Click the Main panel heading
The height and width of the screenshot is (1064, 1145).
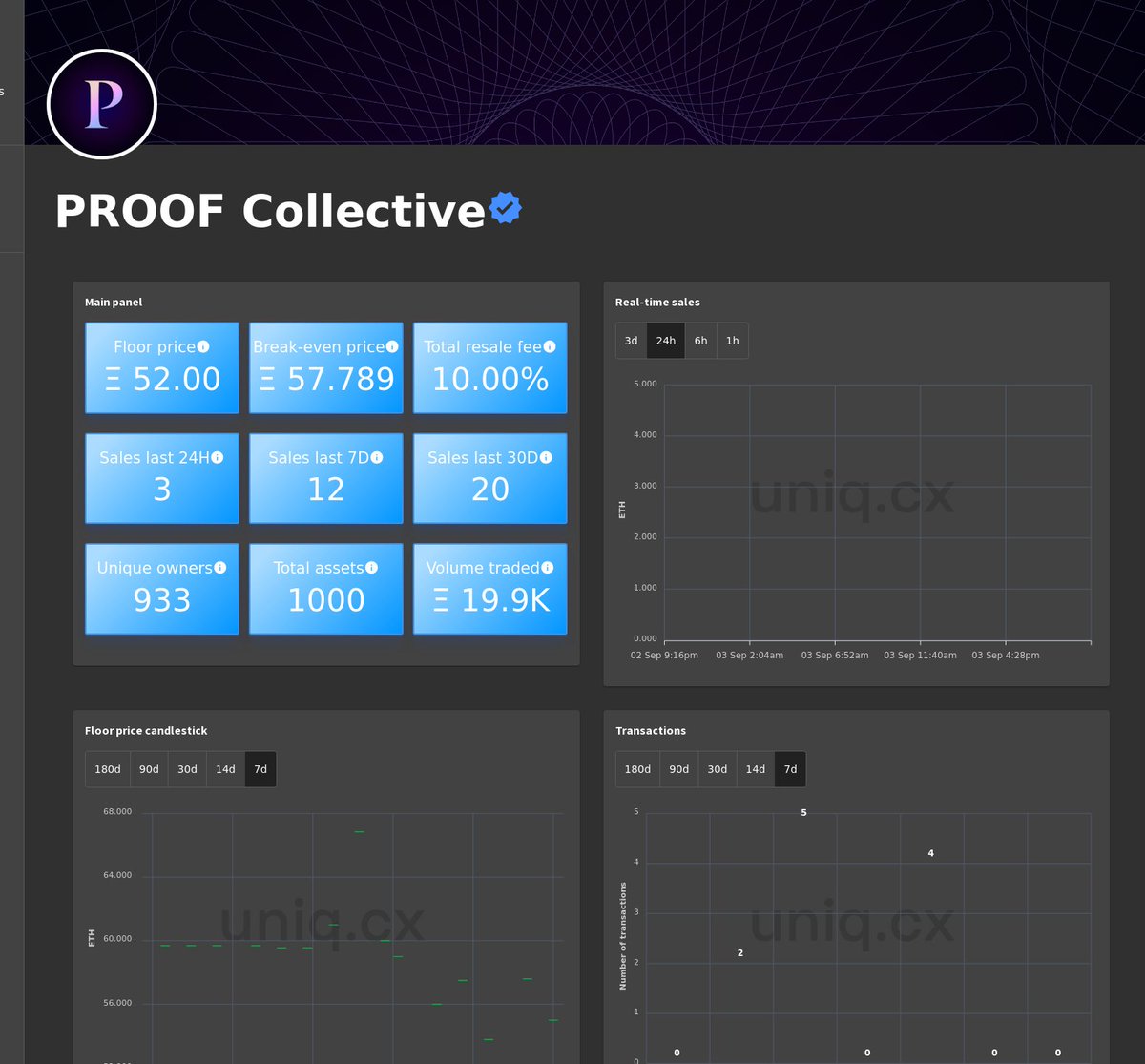coord(114,303)
